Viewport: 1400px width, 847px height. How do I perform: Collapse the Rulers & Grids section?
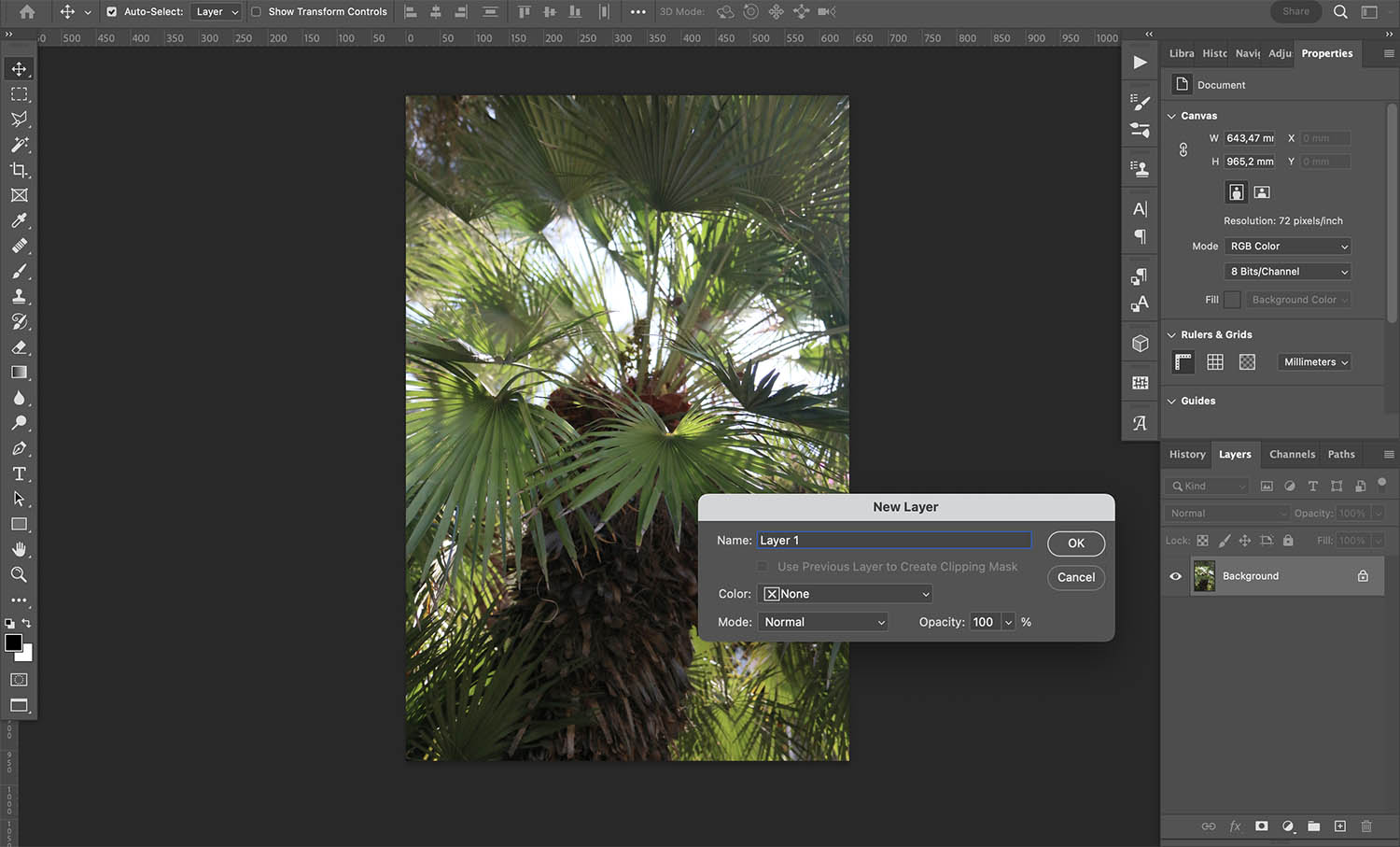coord(1171,333)
